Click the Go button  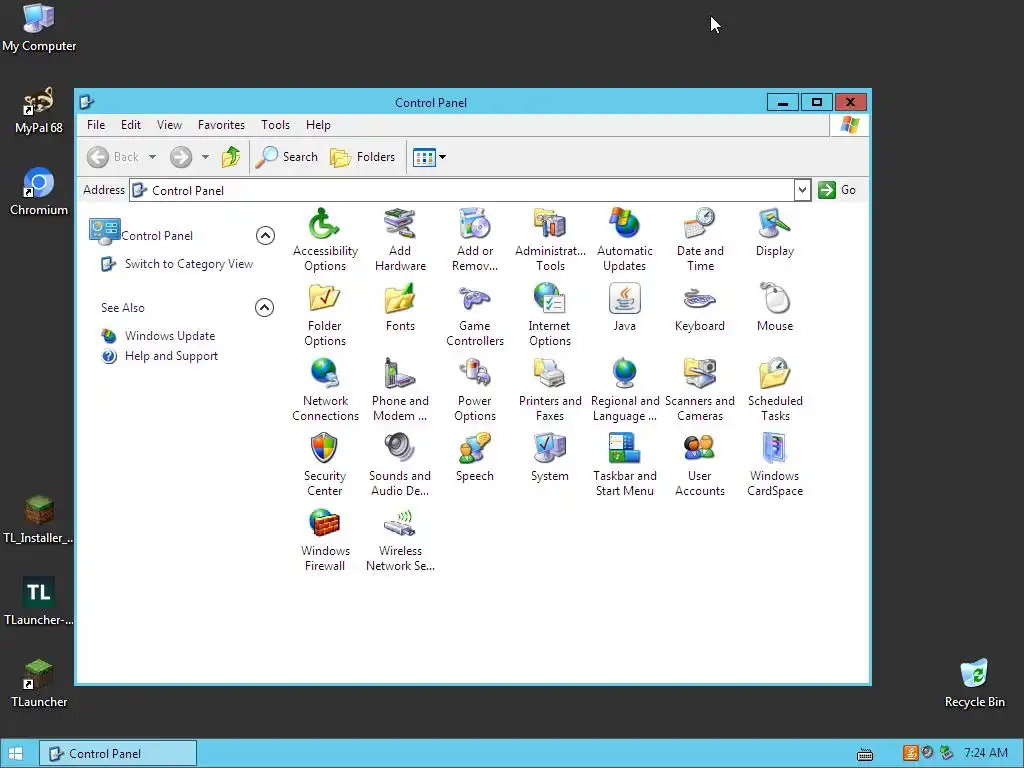click(x=837, y=190)
